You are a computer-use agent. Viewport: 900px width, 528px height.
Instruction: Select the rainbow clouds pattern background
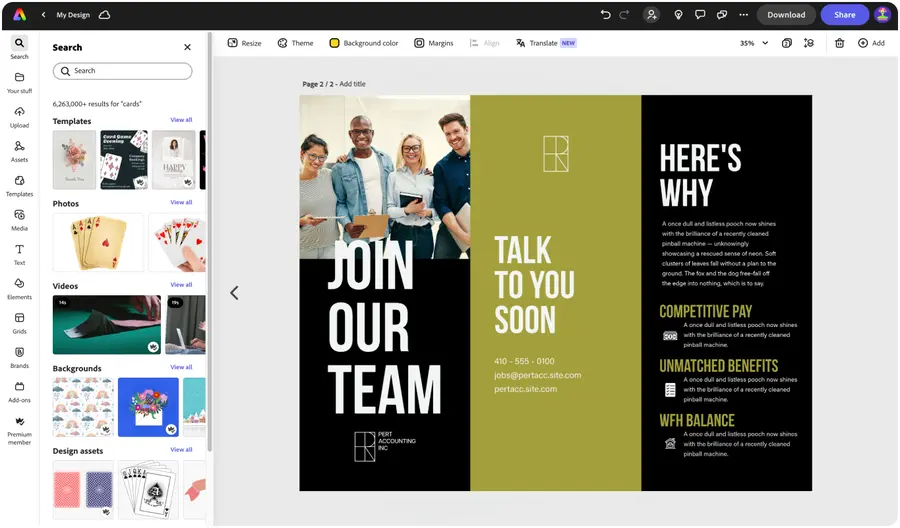click(83, 407)
